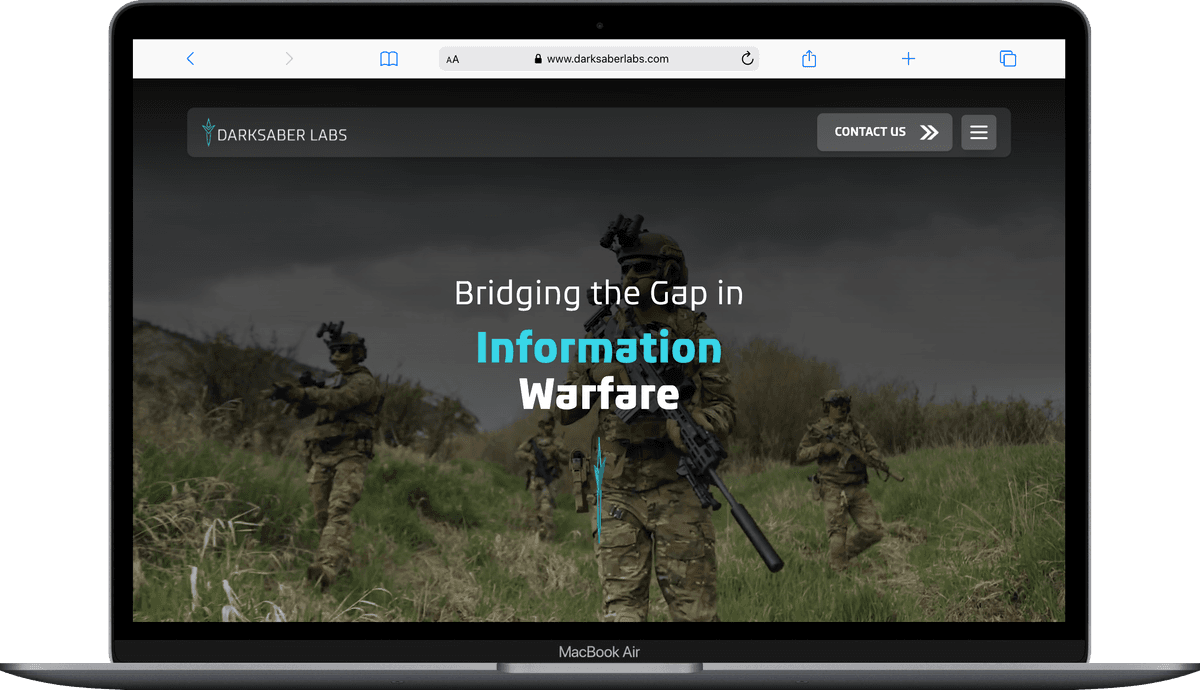Click the DARKSABER LABS brand name
Image resolution: width=1200 pixels, height=690 pixels.
point(282,135)
